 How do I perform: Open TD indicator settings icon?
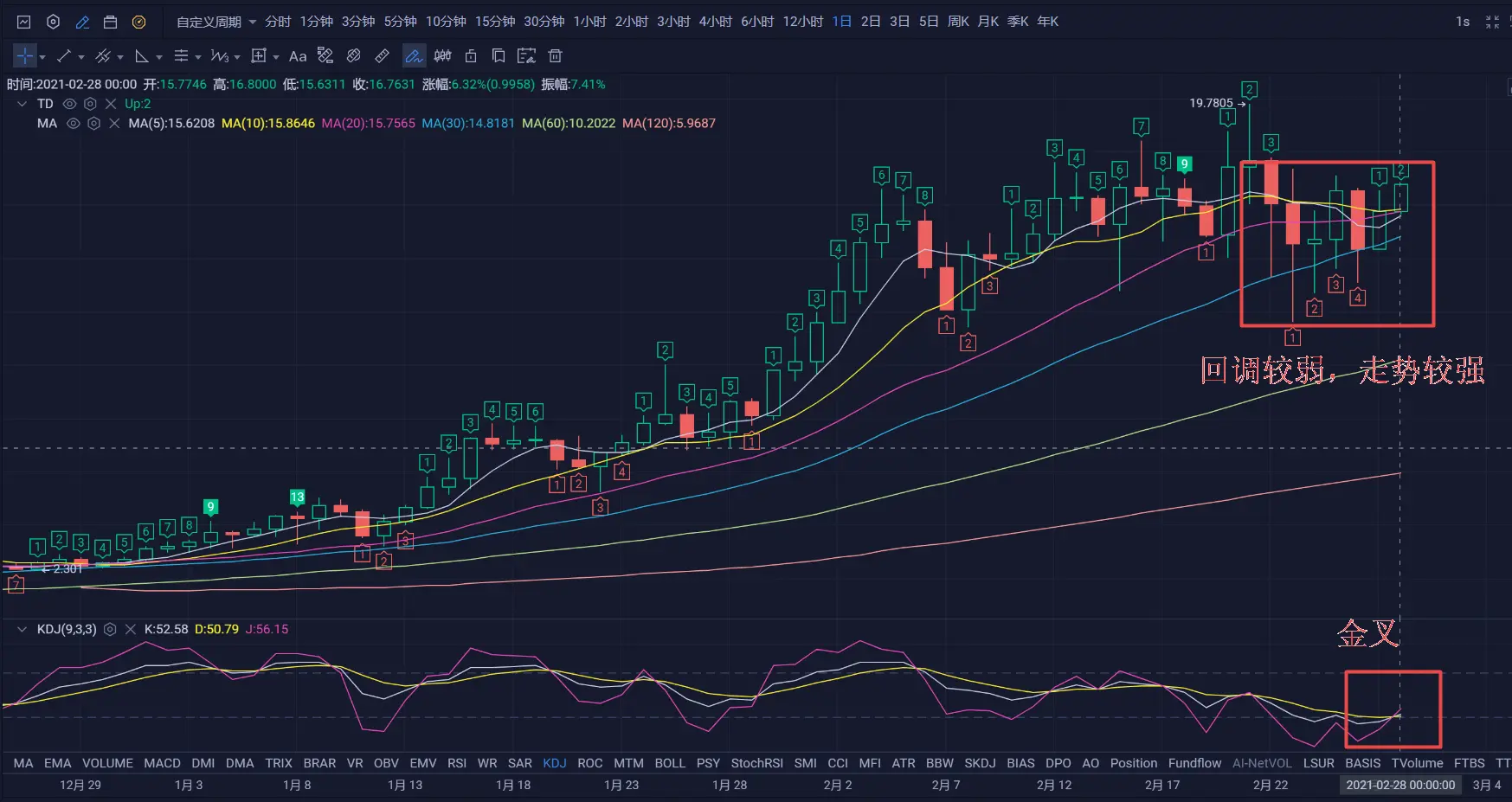tap(90, 104)
